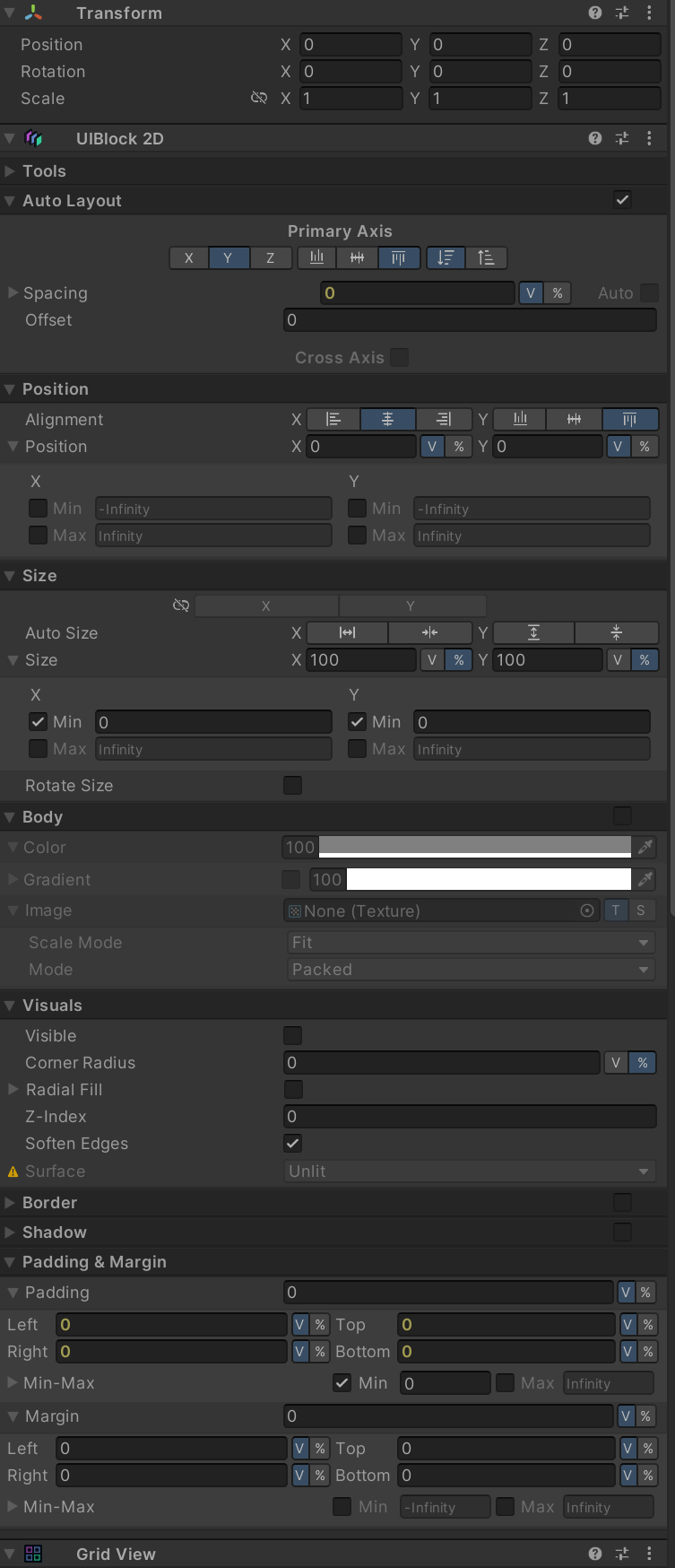Expand the Border section
This screenshot has width=675, height=1568.
coord(10,1202)
